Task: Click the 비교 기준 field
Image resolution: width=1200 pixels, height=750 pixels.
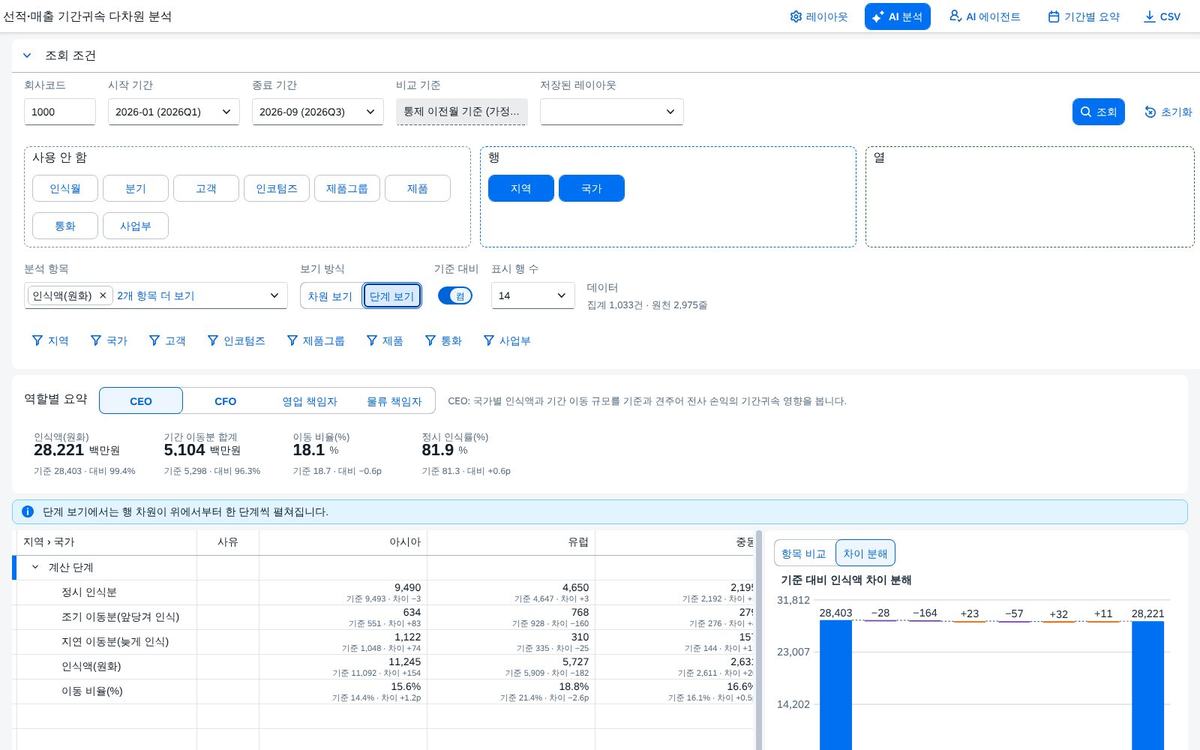Action: [x=461, y=112]
